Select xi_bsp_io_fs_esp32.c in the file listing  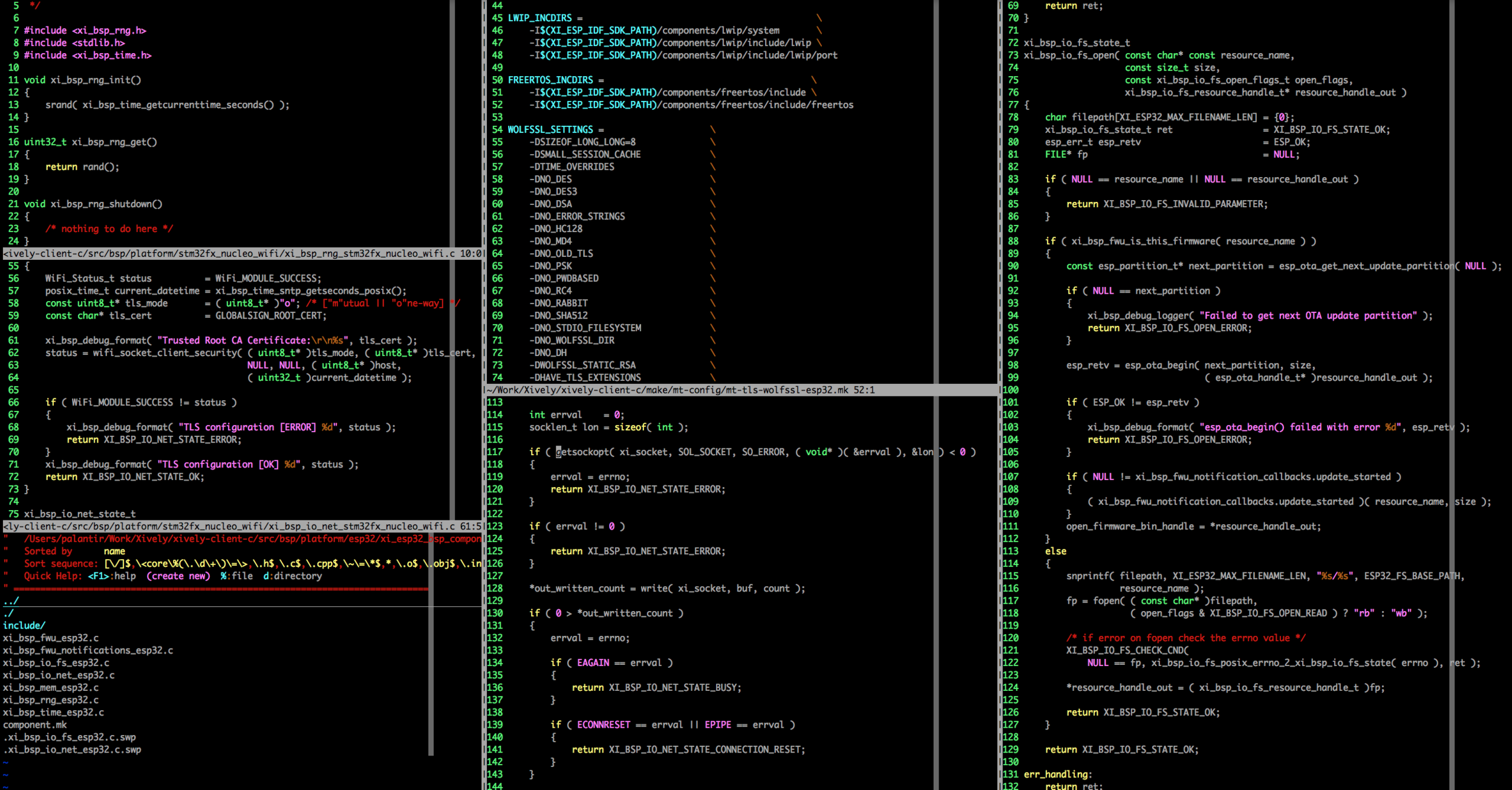tap(56, 662)
